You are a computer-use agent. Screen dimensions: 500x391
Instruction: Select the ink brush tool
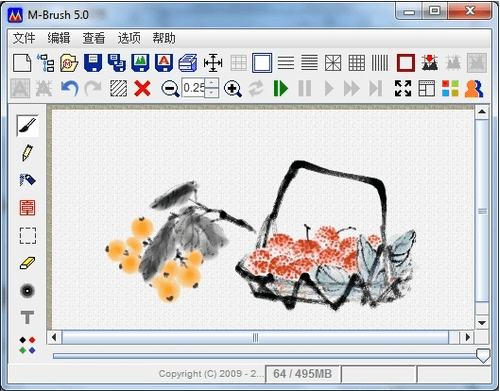pos(27,125)
